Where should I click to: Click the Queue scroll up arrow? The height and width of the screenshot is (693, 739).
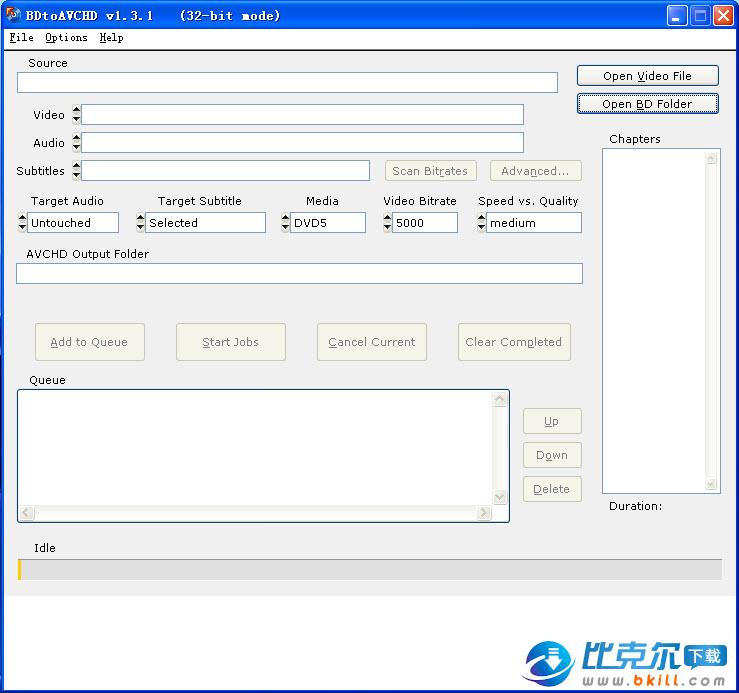500,399
